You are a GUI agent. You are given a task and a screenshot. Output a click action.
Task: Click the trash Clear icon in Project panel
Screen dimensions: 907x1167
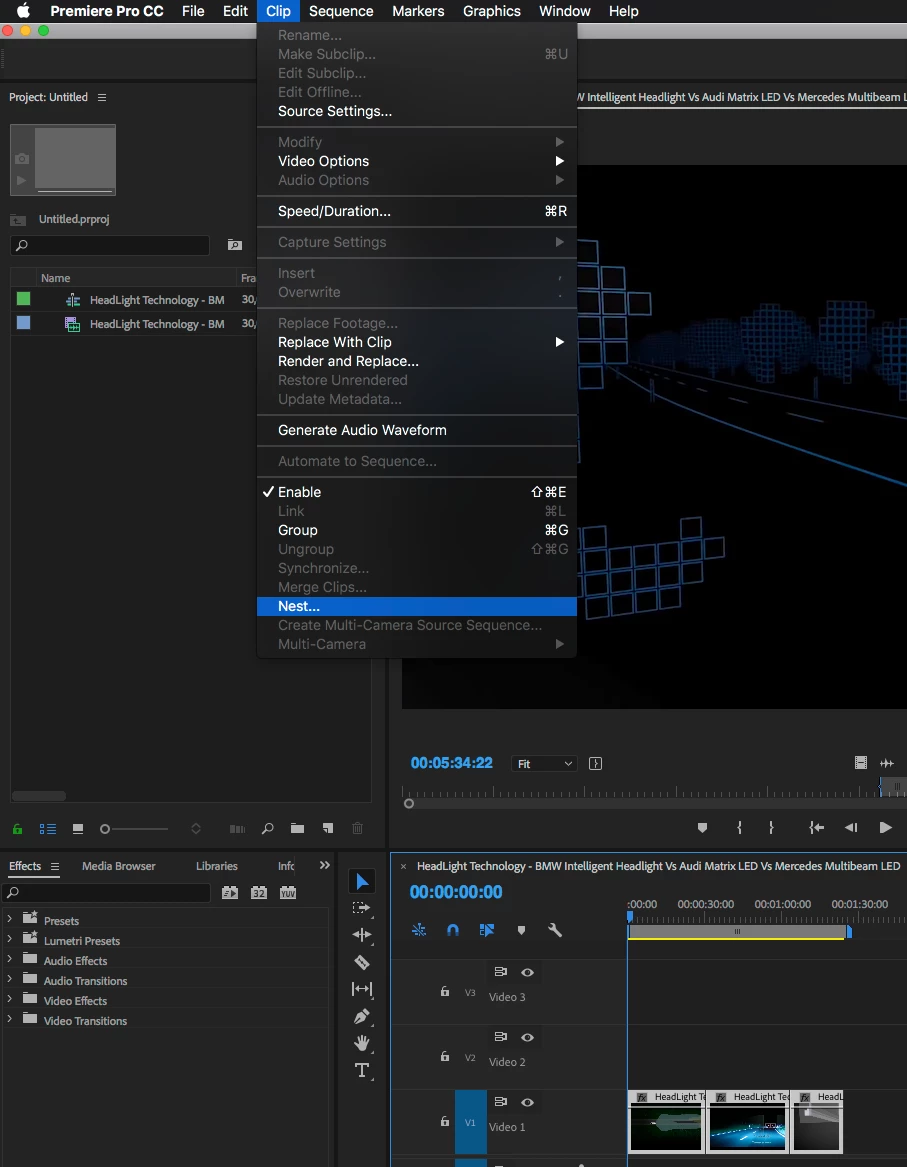[357, 828]
